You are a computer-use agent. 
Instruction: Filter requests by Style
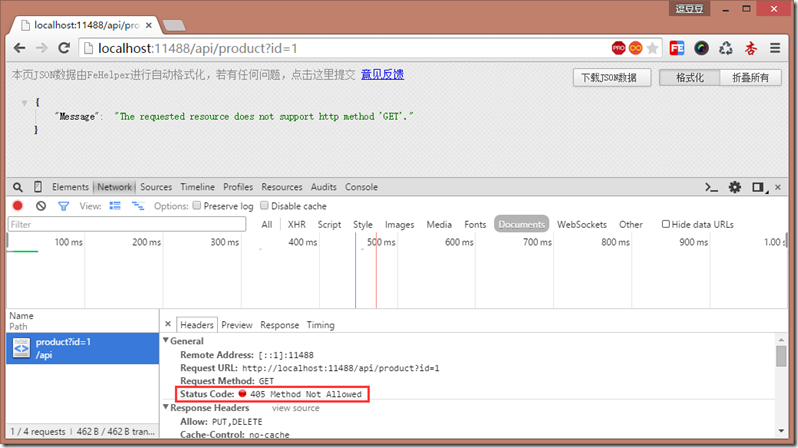point(363,225)
